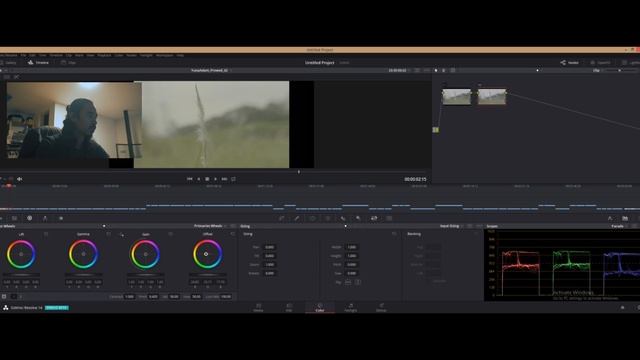Click the Height value field in Sizing
Viewport: 640px width, 360px height.
coord(351,256)
